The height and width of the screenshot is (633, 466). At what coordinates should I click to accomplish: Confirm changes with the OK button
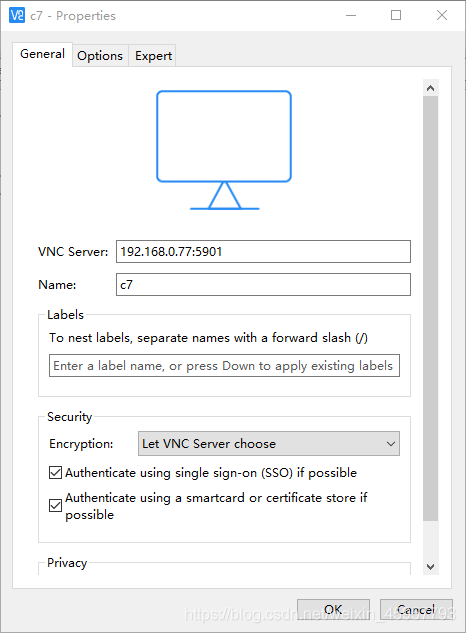[333, 609]
